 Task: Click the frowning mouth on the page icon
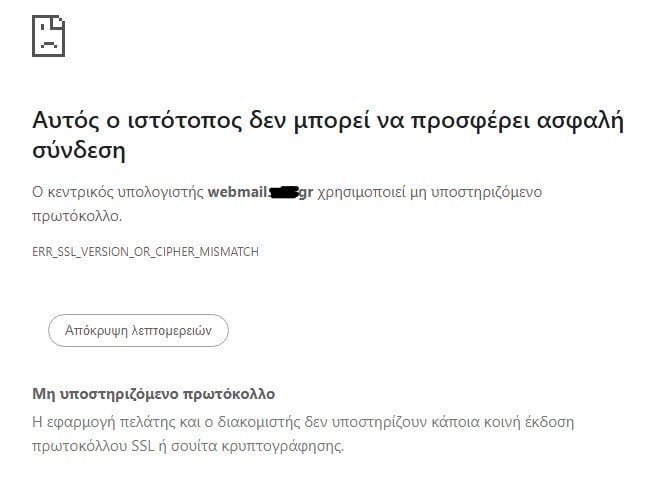tap(49, 44)
